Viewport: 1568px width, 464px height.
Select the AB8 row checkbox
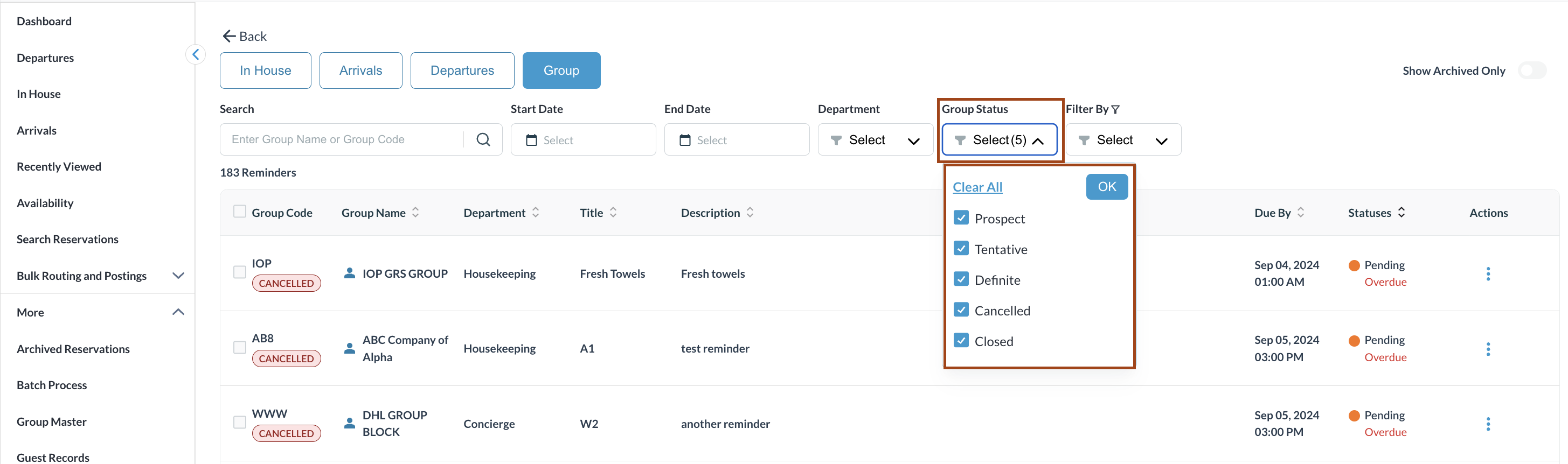tap(240, 347)
